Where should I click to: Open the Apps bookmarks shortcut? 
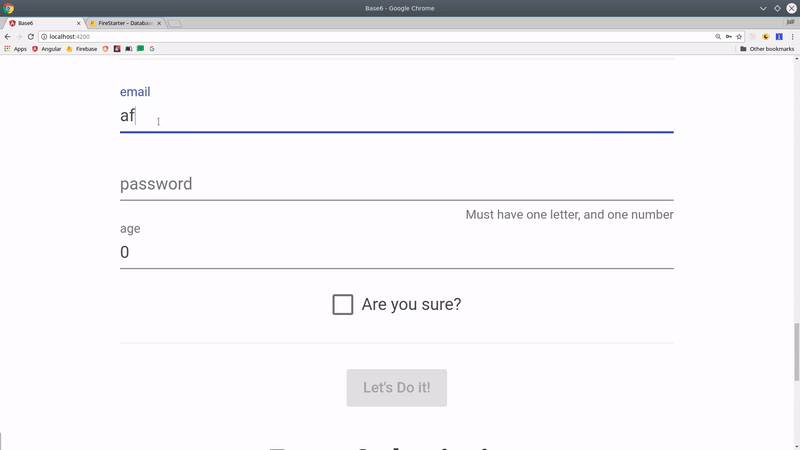15,48
